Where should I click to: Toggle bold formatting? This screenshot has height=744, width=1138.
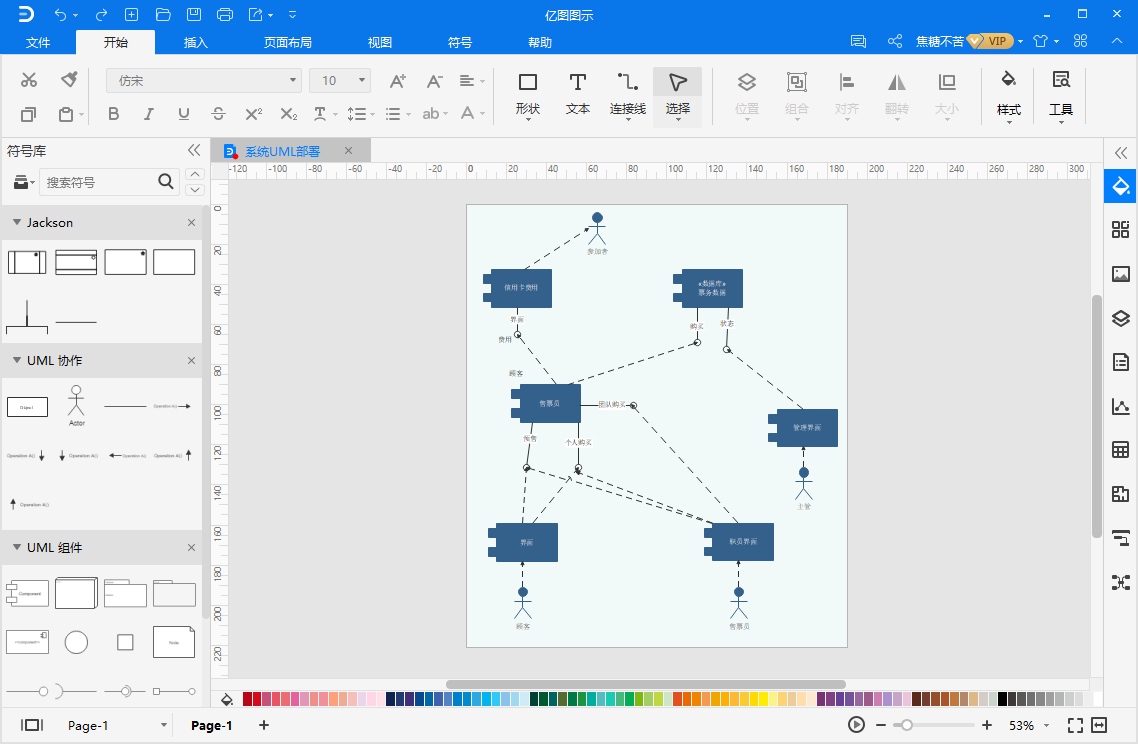pos(113,114)
